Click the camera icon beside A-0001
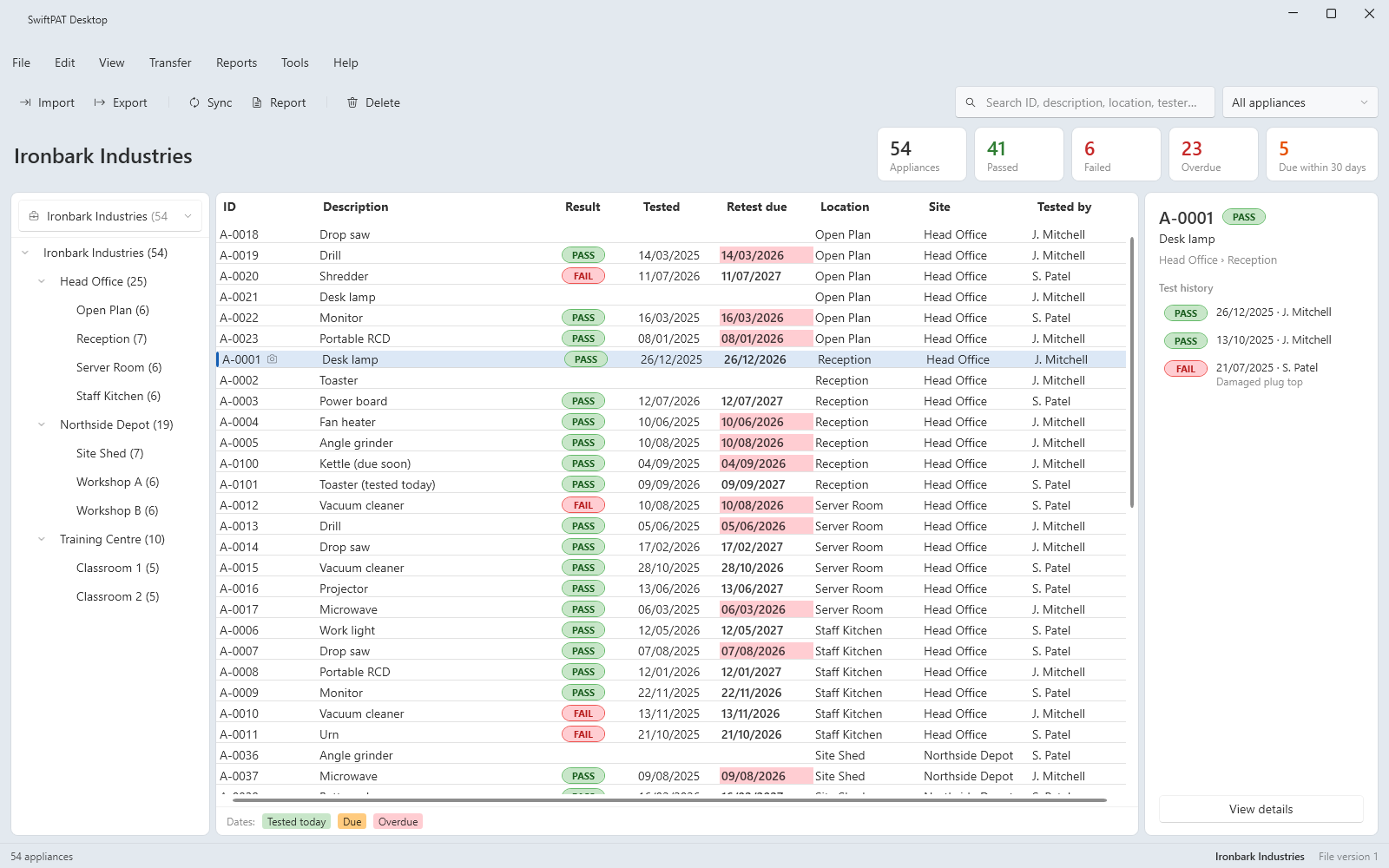This screenshot has width=1389, height=868. [273, 358]
